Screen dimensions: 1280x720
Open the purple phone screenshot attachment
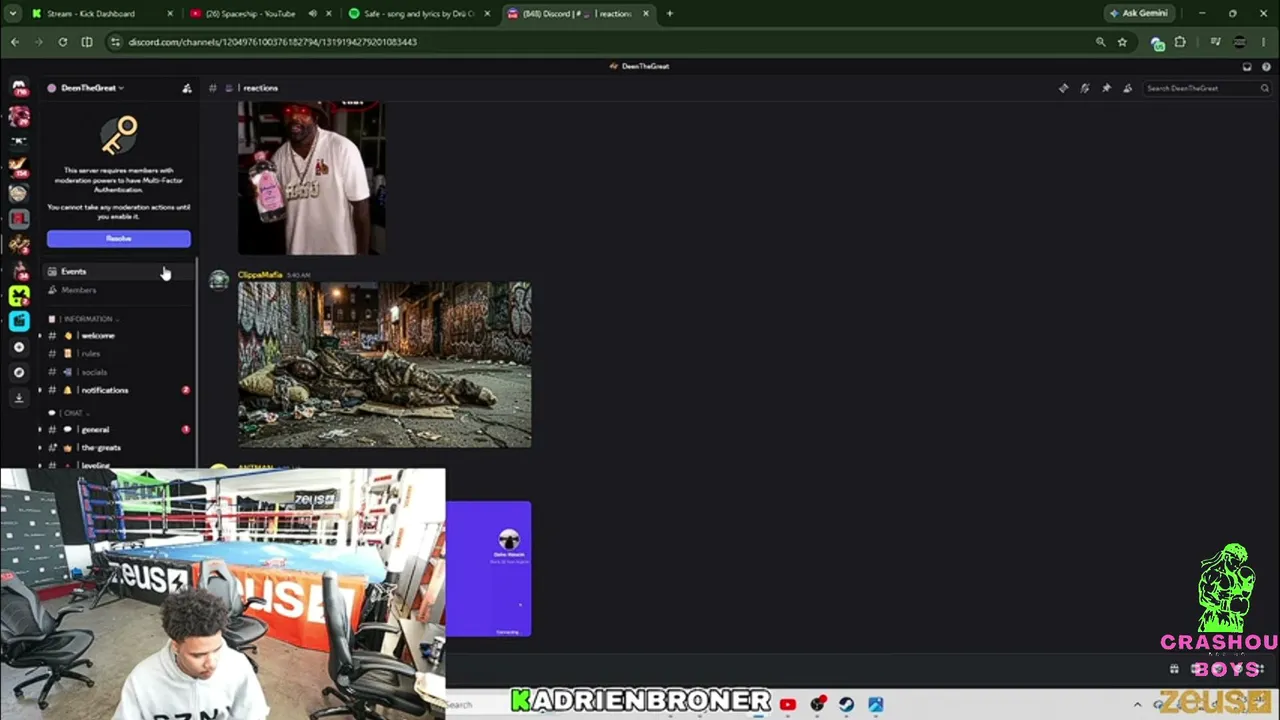[x=489, y=569]
